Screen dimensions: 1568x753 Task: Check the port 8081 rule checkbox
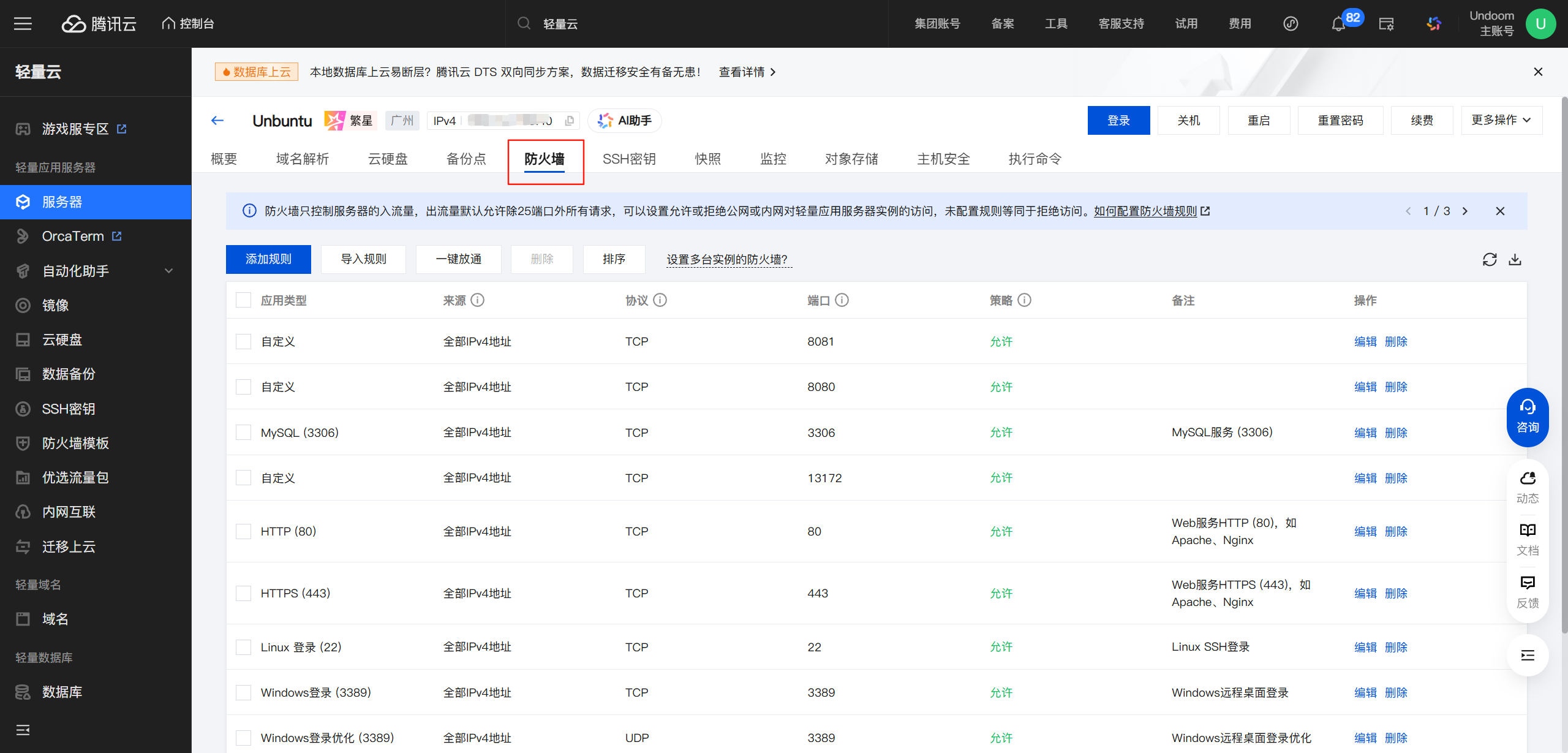tap(243, 341)
